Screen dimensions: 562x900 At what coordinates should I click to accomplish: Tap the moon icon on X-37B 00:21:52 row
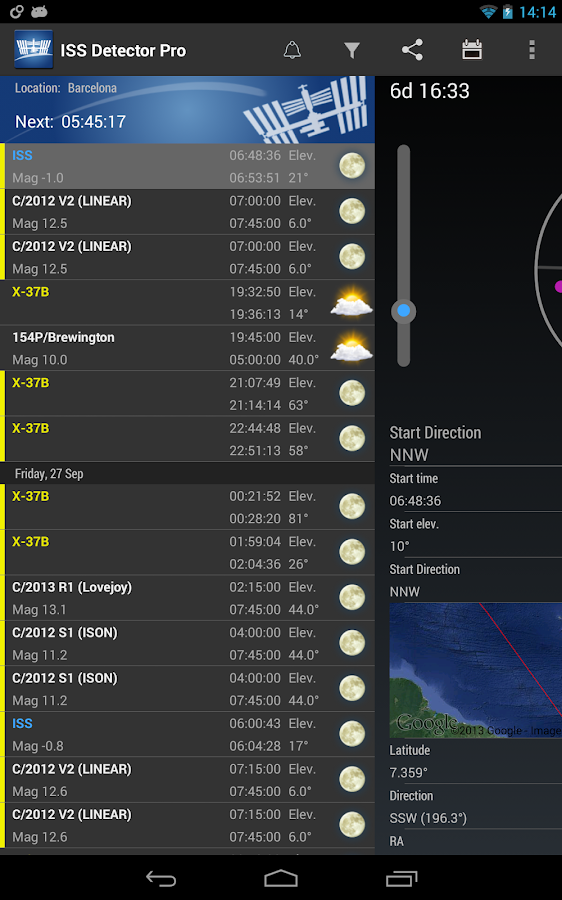(x=352, y=507)
